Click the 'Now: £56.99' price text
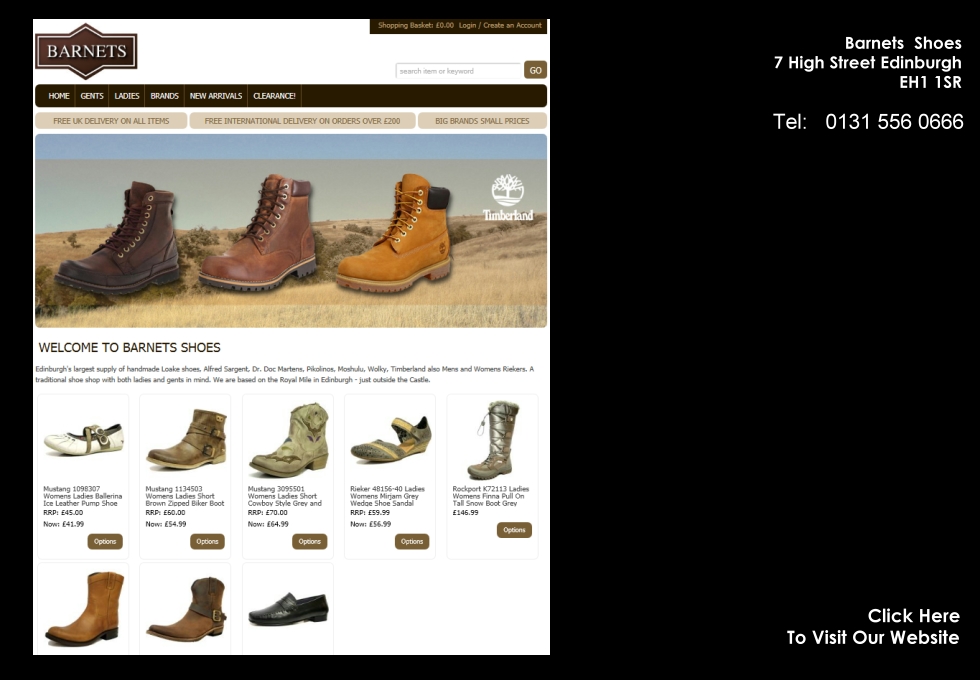Image resolution: width=980 pixels, height=680 pixels. [371, 524]
